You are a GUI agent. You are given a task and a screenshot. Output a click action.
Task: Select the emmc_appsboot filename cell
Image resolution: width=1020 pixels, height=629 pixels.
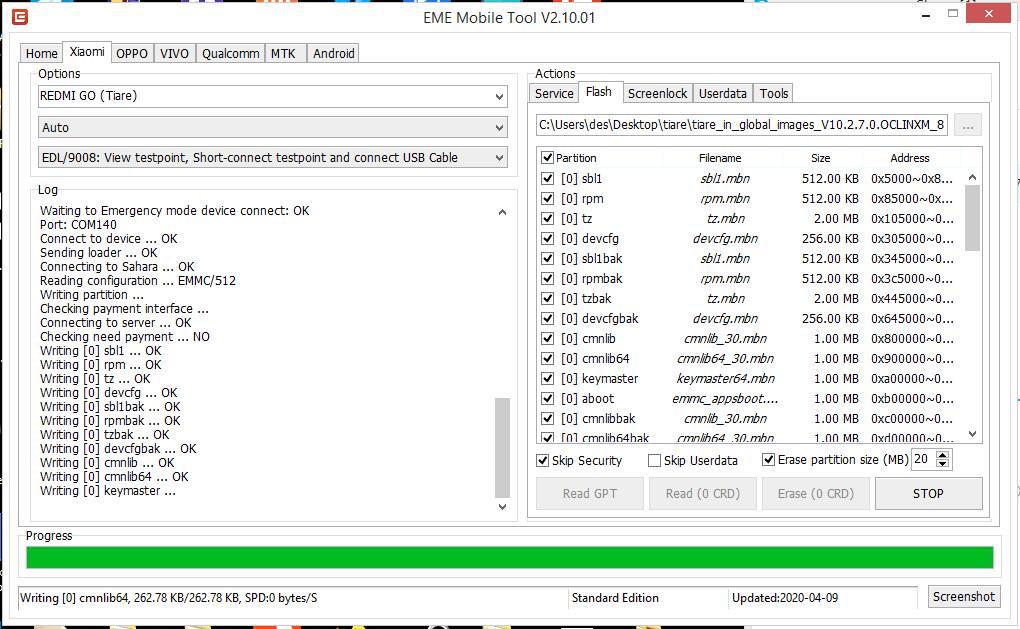click(x=725, y=399)
